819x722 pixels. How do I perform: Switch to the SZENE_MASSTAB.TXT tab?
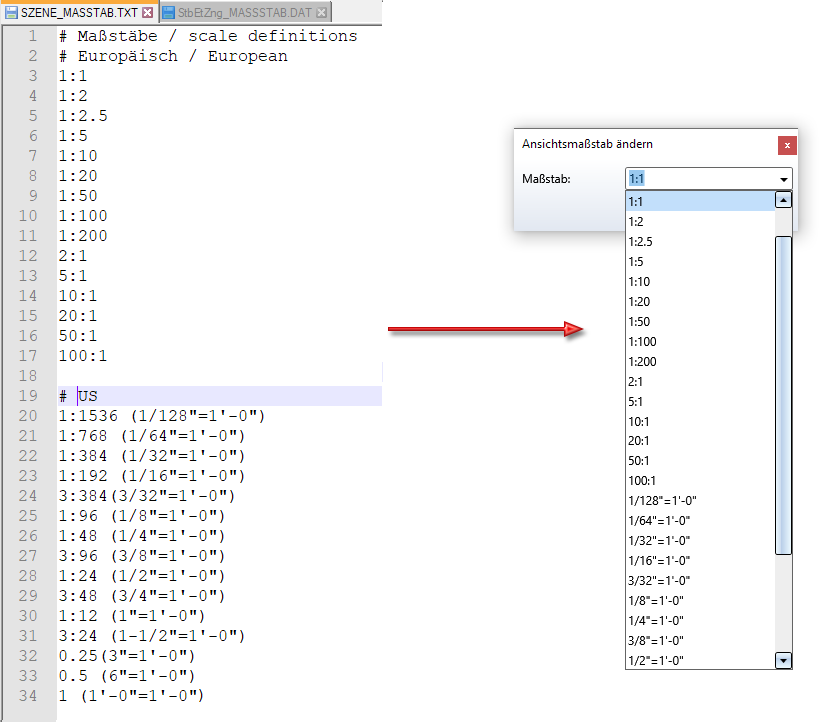79,13
